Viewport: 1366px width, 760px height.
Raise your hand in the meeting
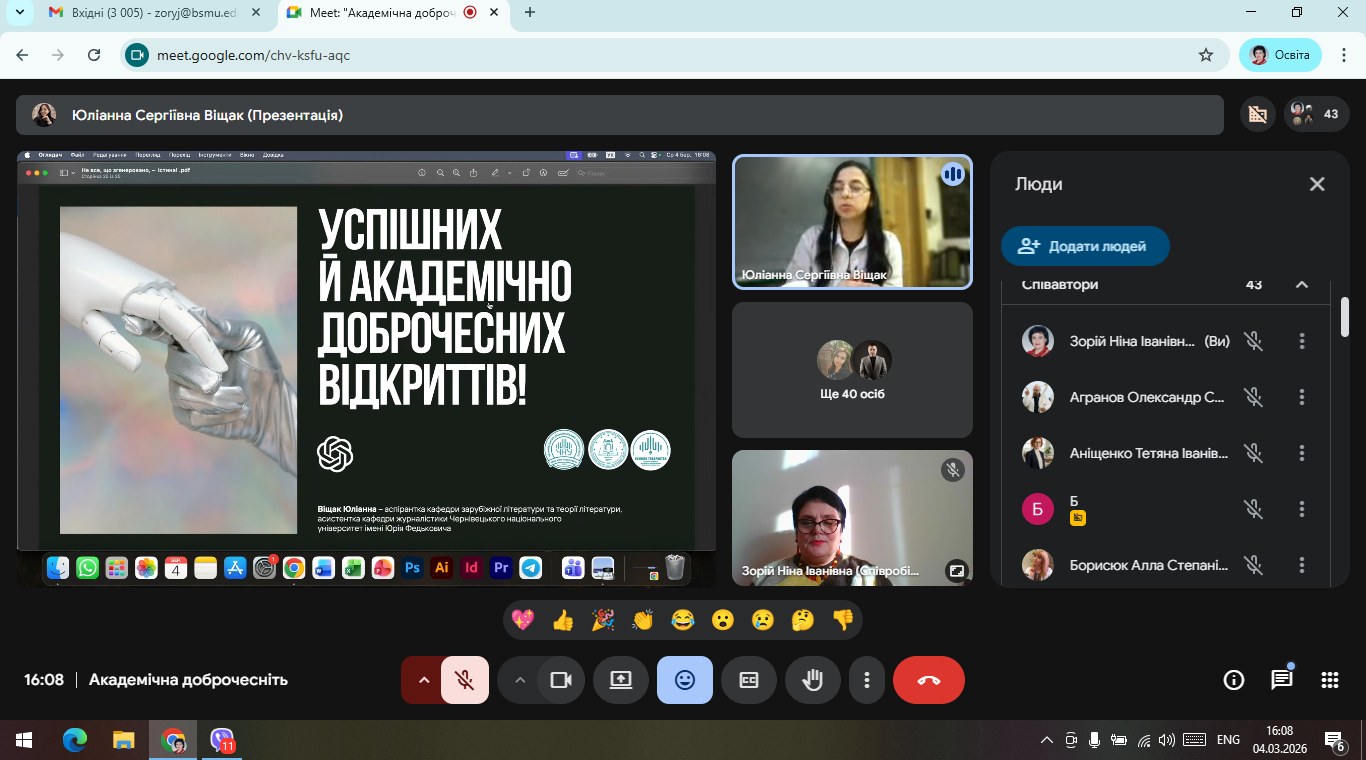(812, 680)
